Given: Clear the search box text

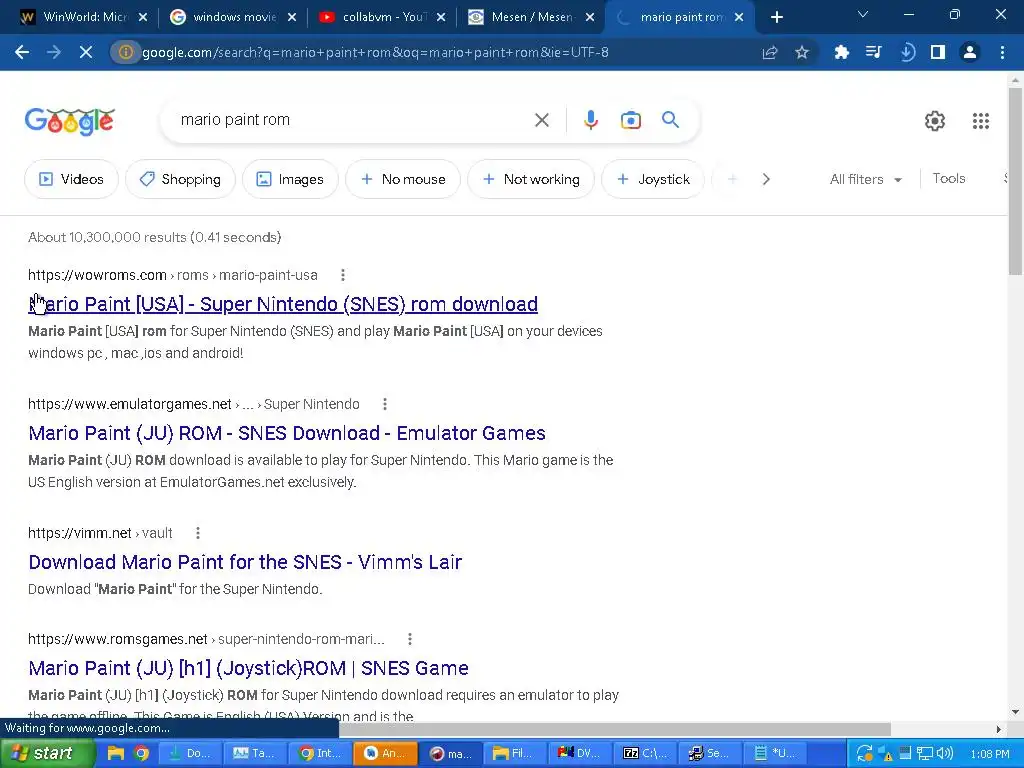Looking at the screenshot, I should 541,120.
